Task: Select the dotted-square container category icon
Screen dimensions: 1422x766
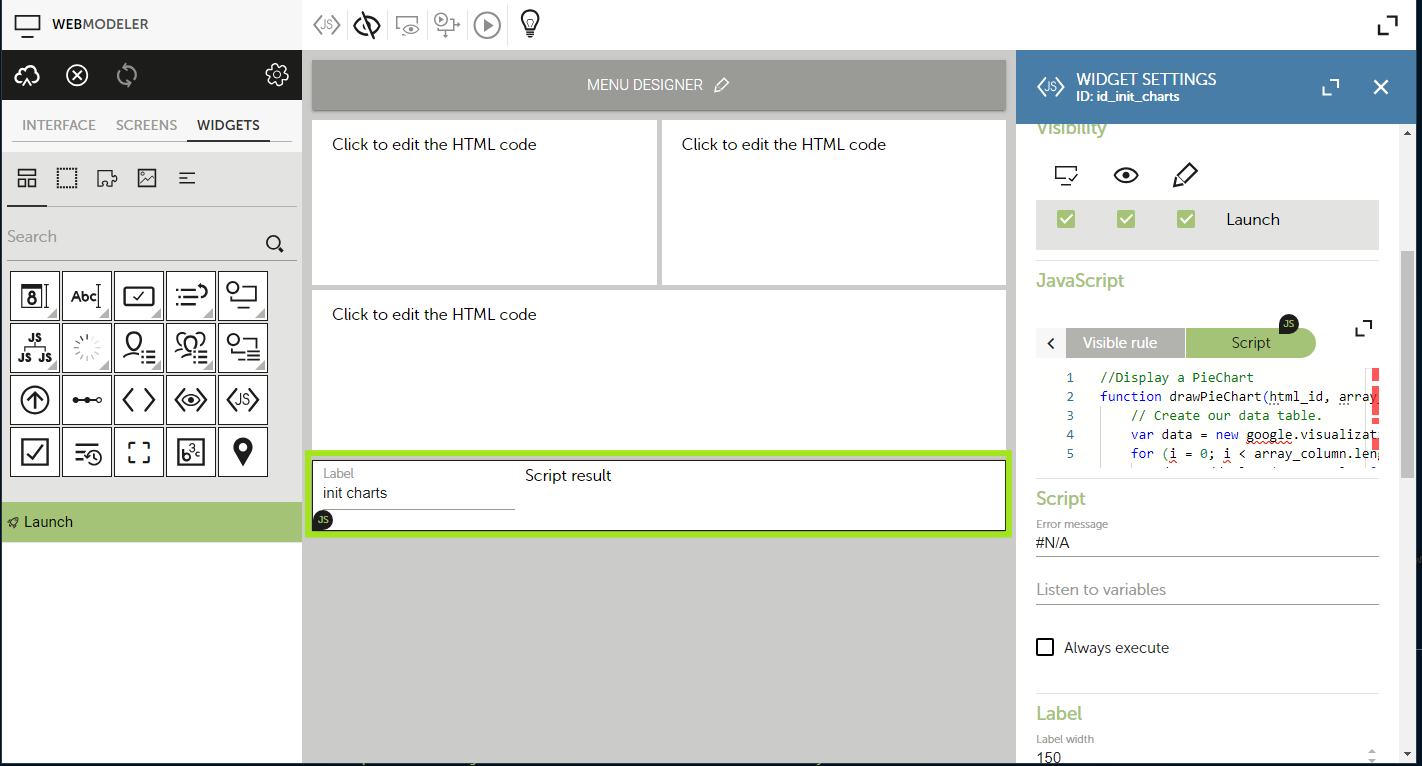Action: click(x=67, y=178)
